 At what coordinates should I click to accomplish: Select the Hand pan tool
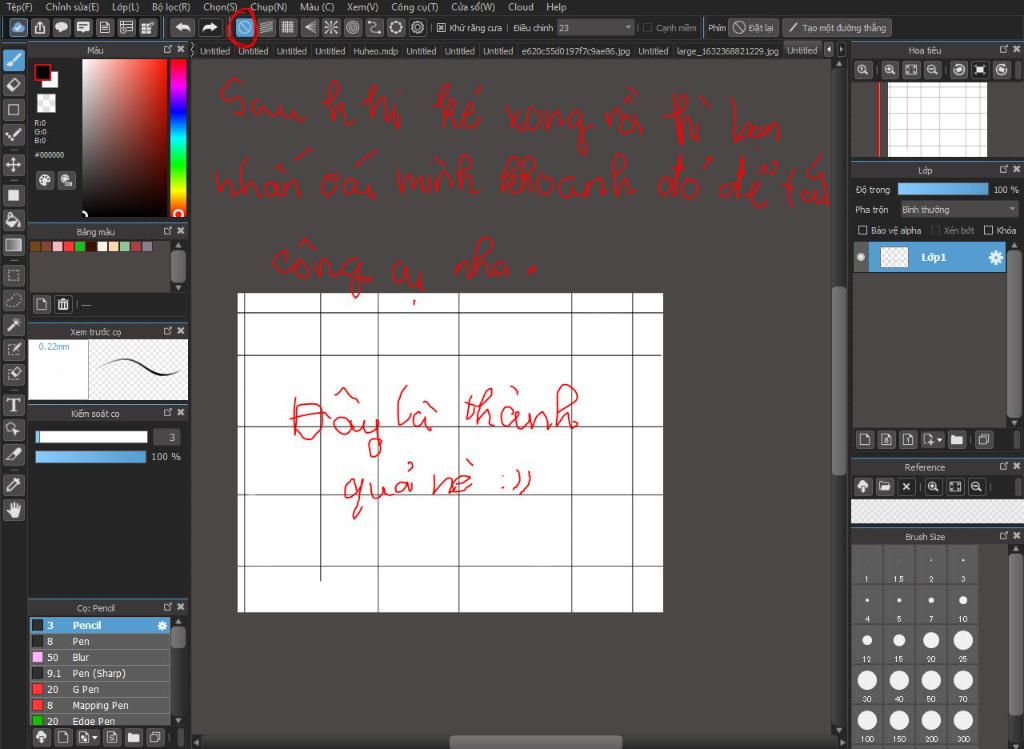click(14, 510)
